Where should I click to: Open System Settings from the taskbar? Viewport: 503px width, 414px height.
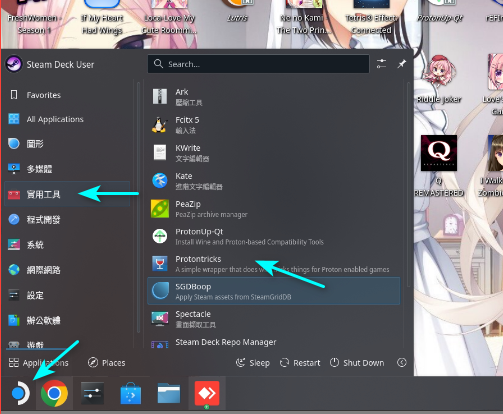[x=92, y=393]
